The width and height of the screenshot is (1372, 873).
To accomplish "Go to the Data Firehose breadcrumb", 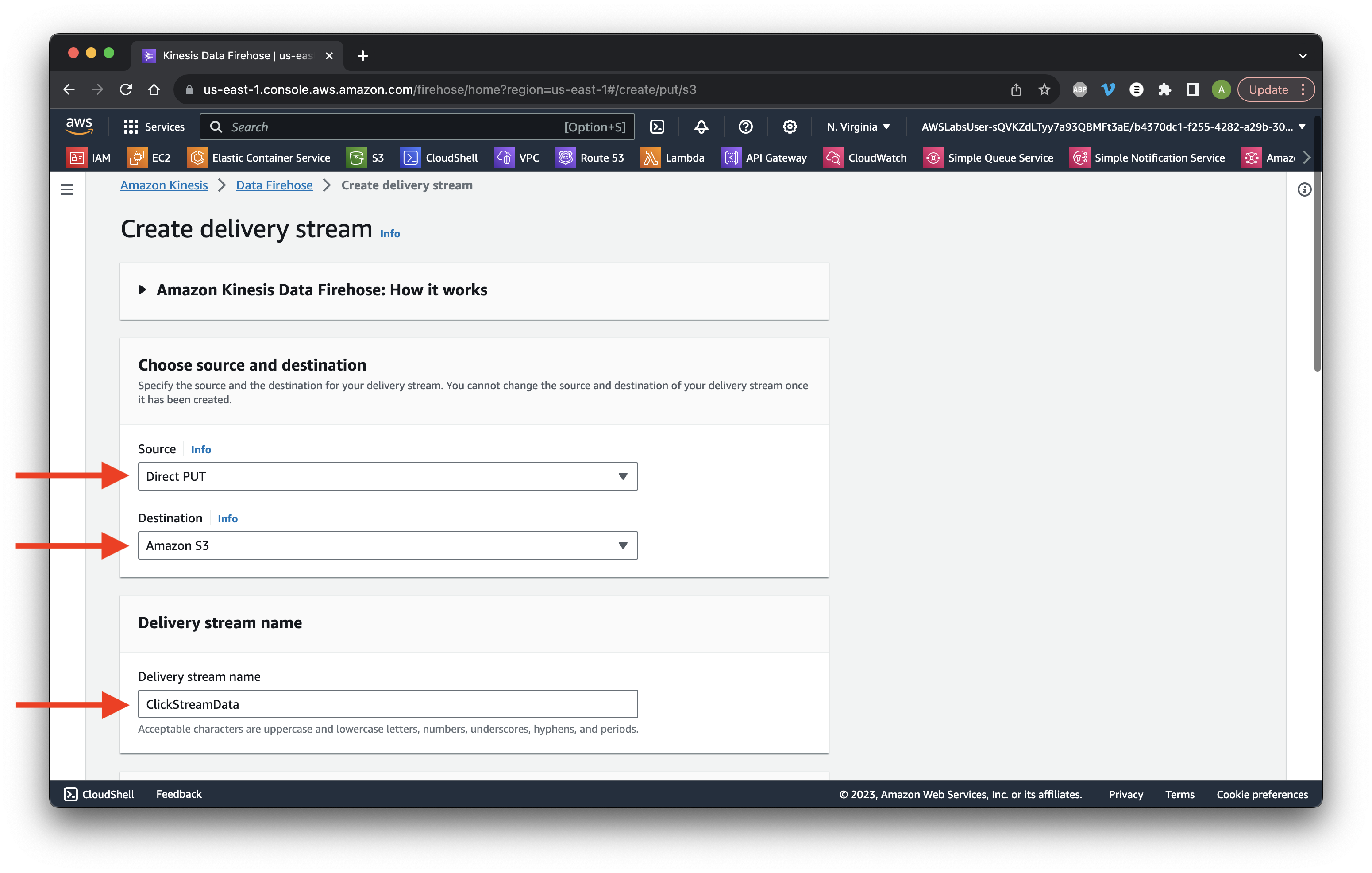I will click(x=274, y=185).
